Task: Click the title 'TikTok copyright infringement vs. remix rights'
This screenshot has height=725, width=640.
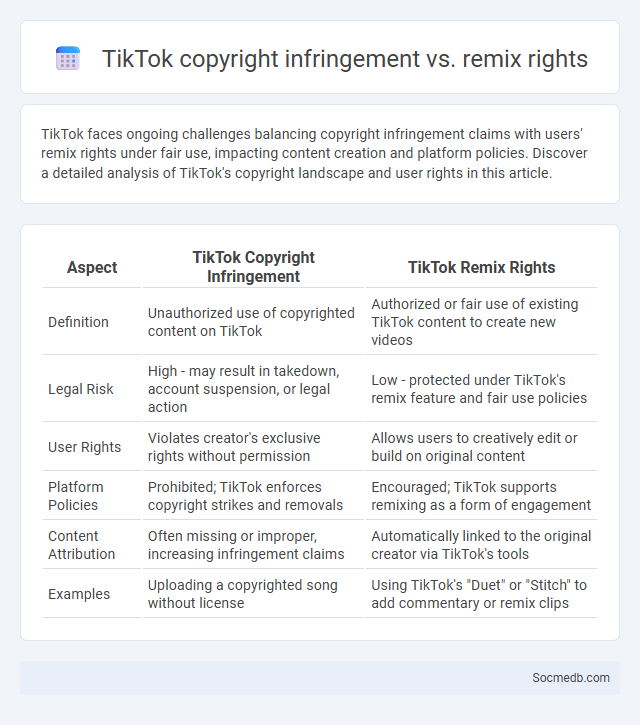Action: tap(345, 59)
